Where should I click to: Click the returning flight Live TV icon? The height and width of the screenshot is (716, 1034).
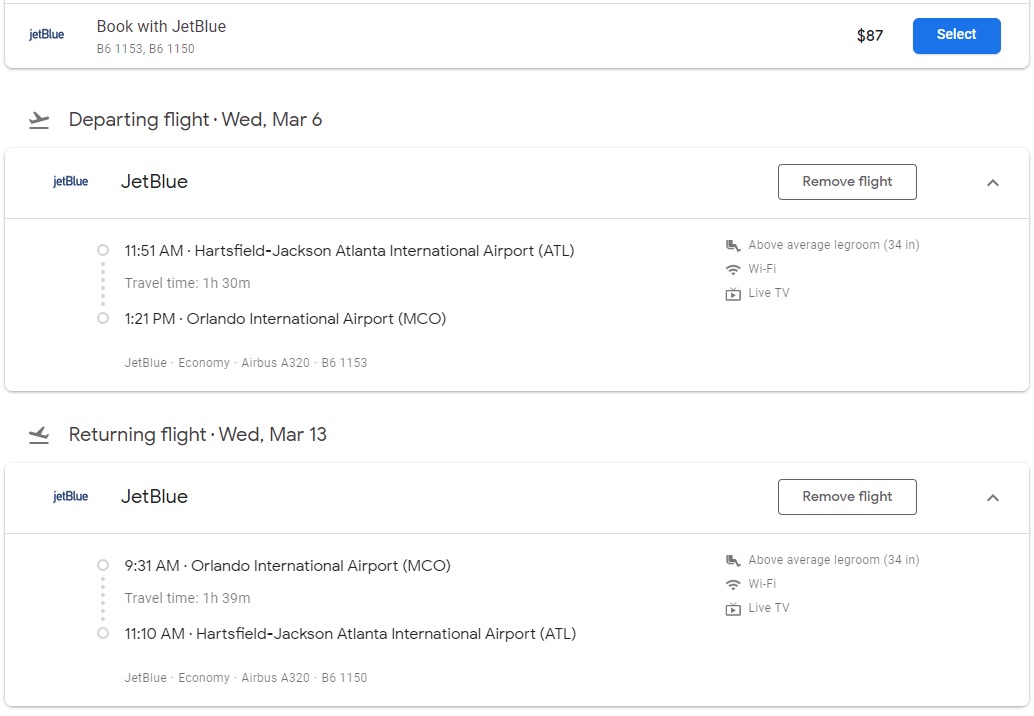733,609
